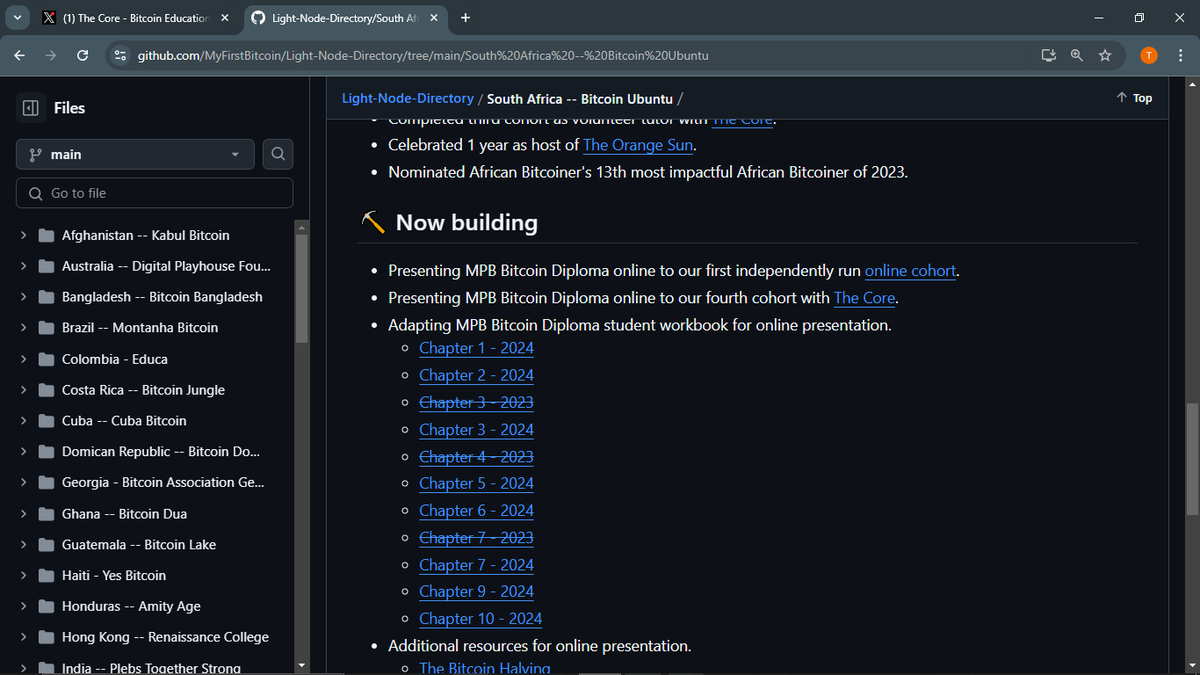Select Haiti - Yes Bitcoin folder name

tap(114, 576)
